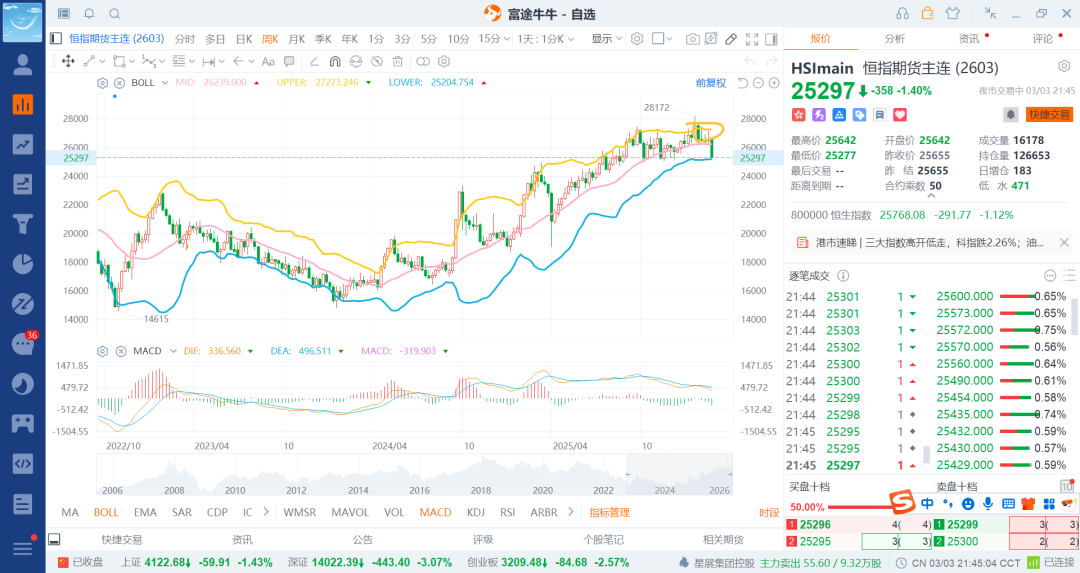Toggle the KDJ indicator on
The height and width of the screenshot is (573, 1080).
(475, 512)
